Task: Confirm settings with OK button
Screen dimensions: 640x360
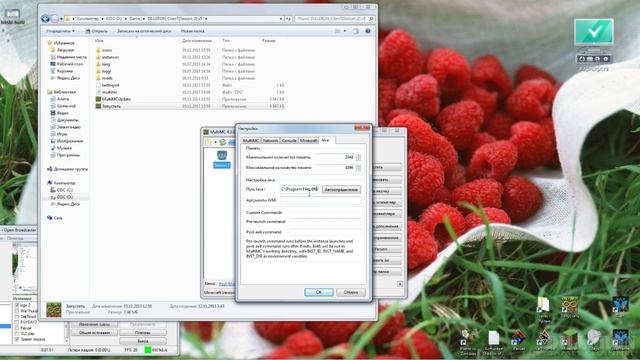Action: click(x=319, y=292)
